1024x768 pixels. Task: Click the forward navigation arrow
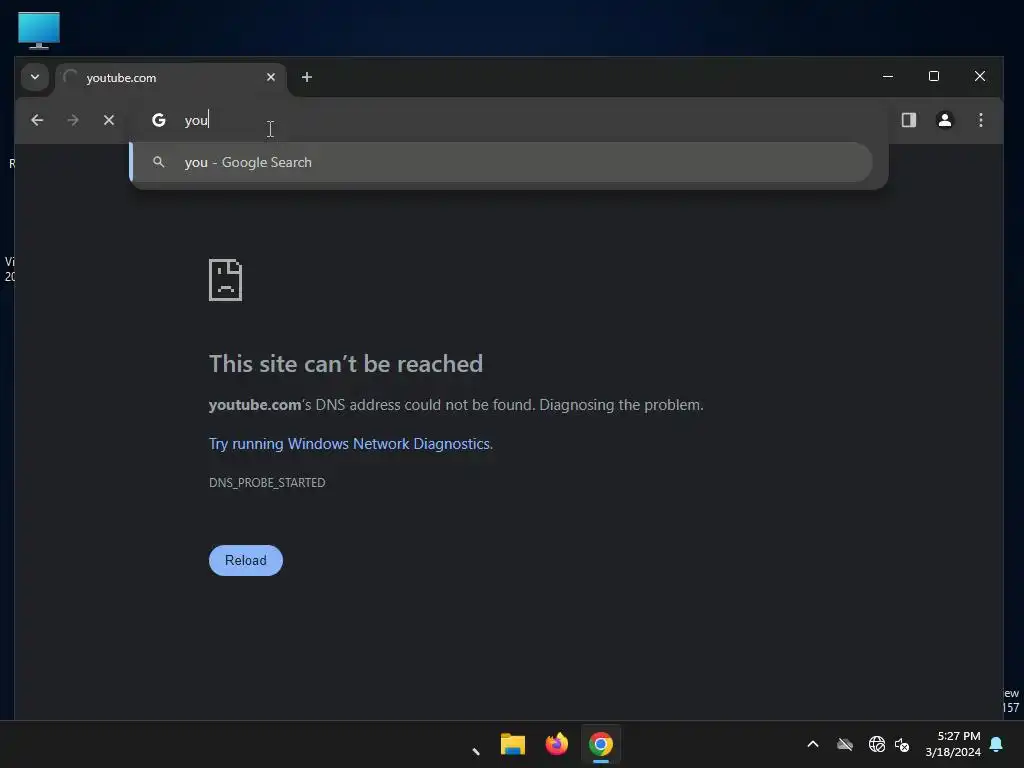click(73, 120)
